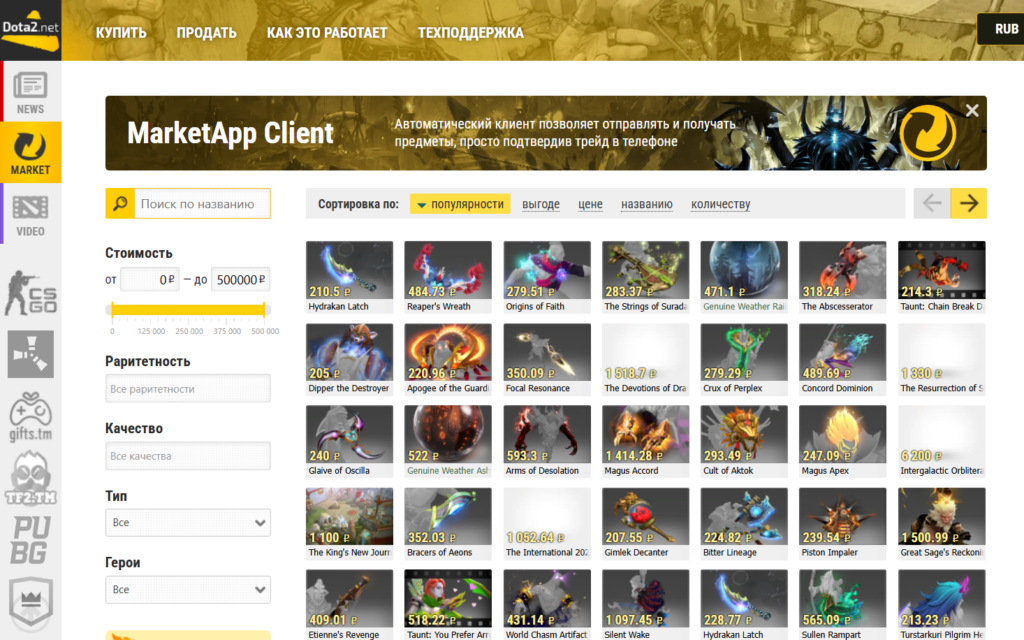Open the Magus Apex item

(x=843, y=441)
